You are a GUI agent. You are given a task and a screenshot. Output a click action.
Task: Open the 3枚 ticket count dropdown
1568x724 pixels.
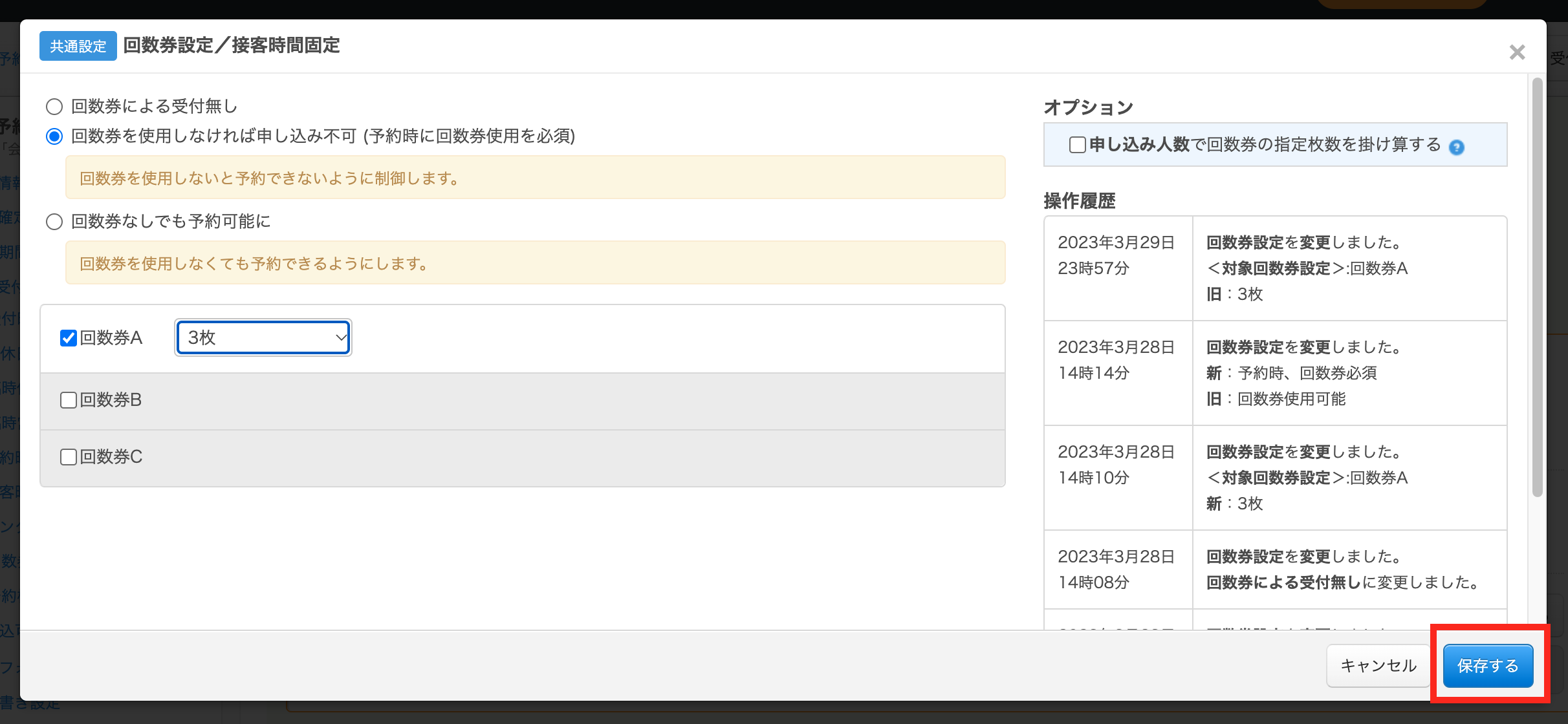click(x=263, y=337)
